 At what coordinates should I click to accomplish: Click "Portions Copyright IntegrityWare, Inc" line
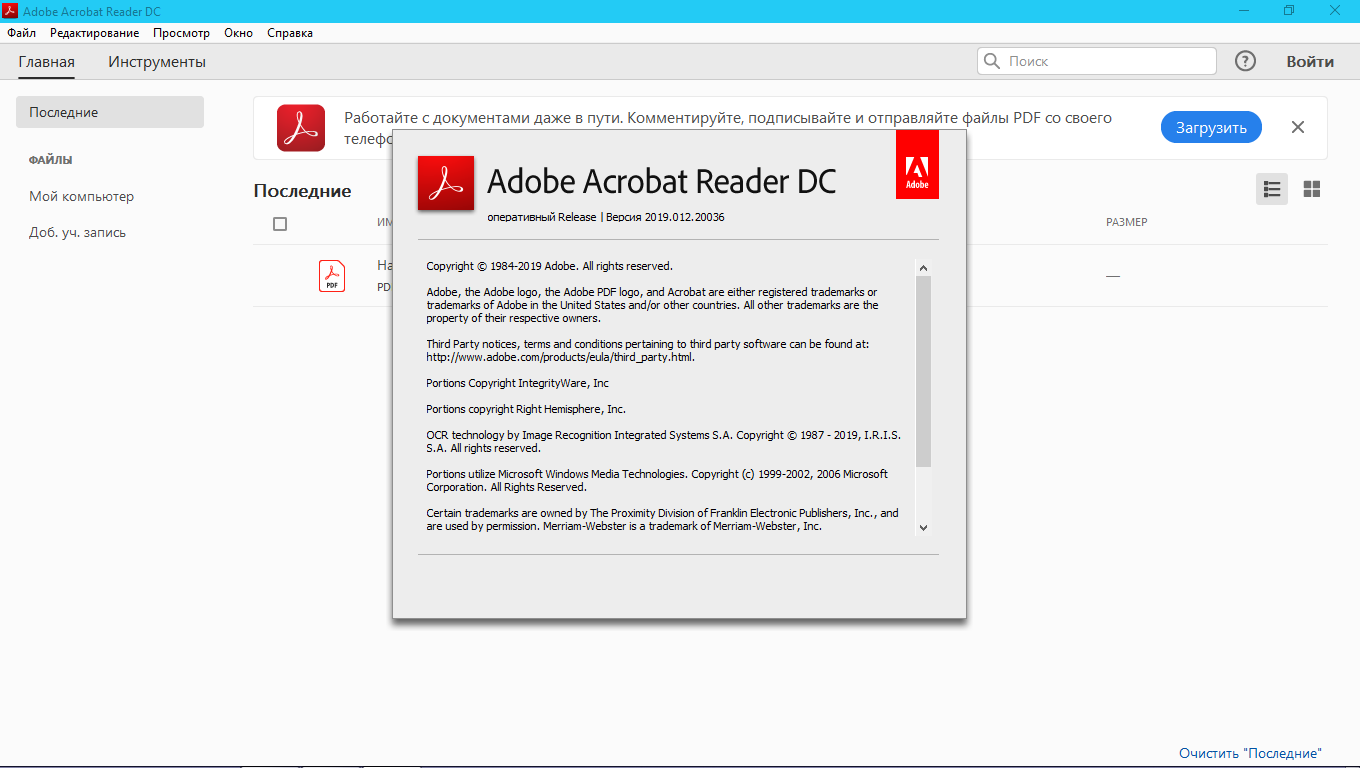(517, 383)
